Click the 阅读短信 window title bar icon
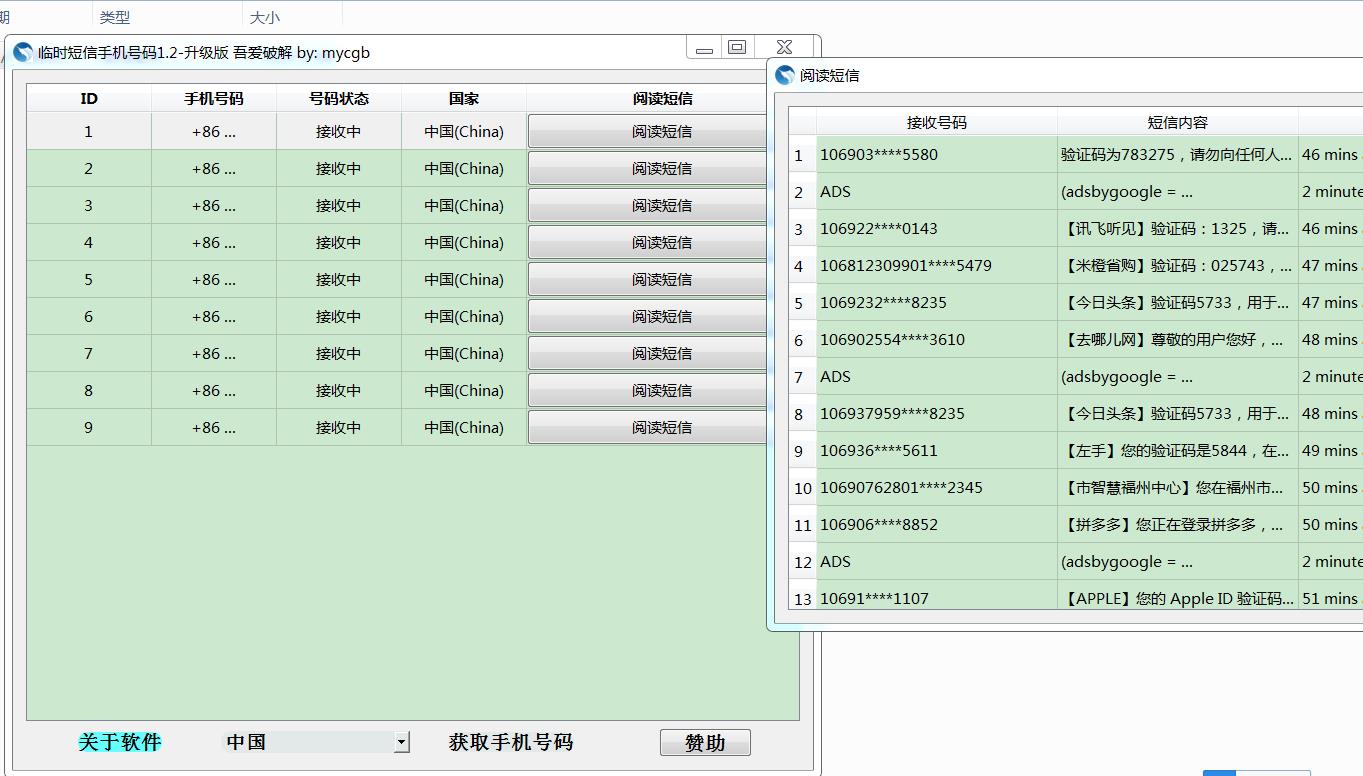Viewport: 1363px width, 776px height. click(786, 75)
